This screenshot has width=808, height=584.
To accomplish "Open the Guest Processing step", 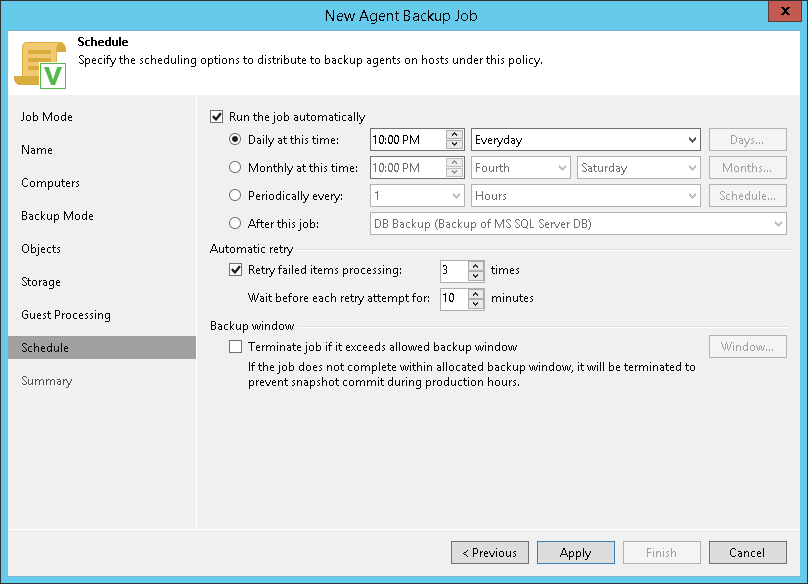I will [66, 315].
